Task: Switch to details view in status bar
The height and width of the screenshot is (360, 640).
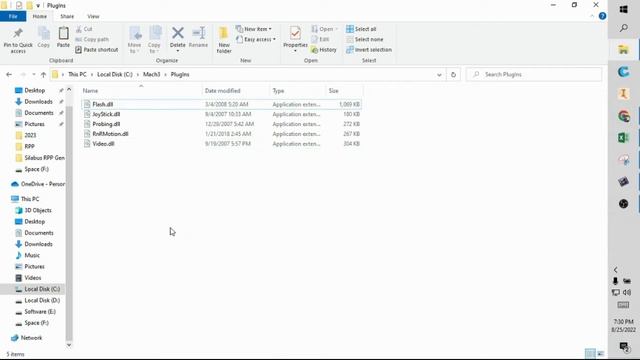Action: point(590,353)
